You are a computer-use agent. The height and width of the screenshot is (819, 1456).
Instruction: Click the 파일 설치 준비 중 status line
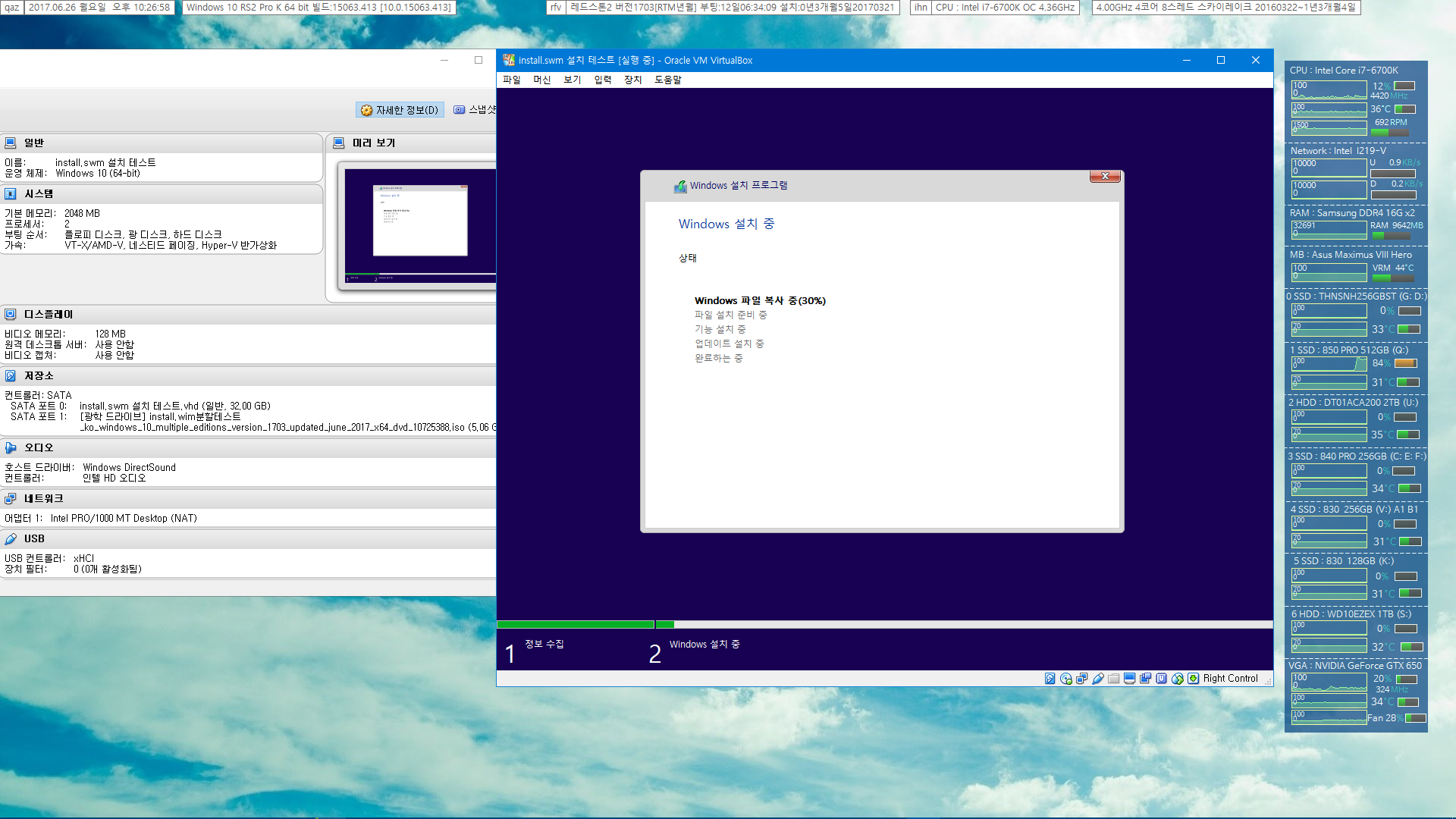coord(731,315)
